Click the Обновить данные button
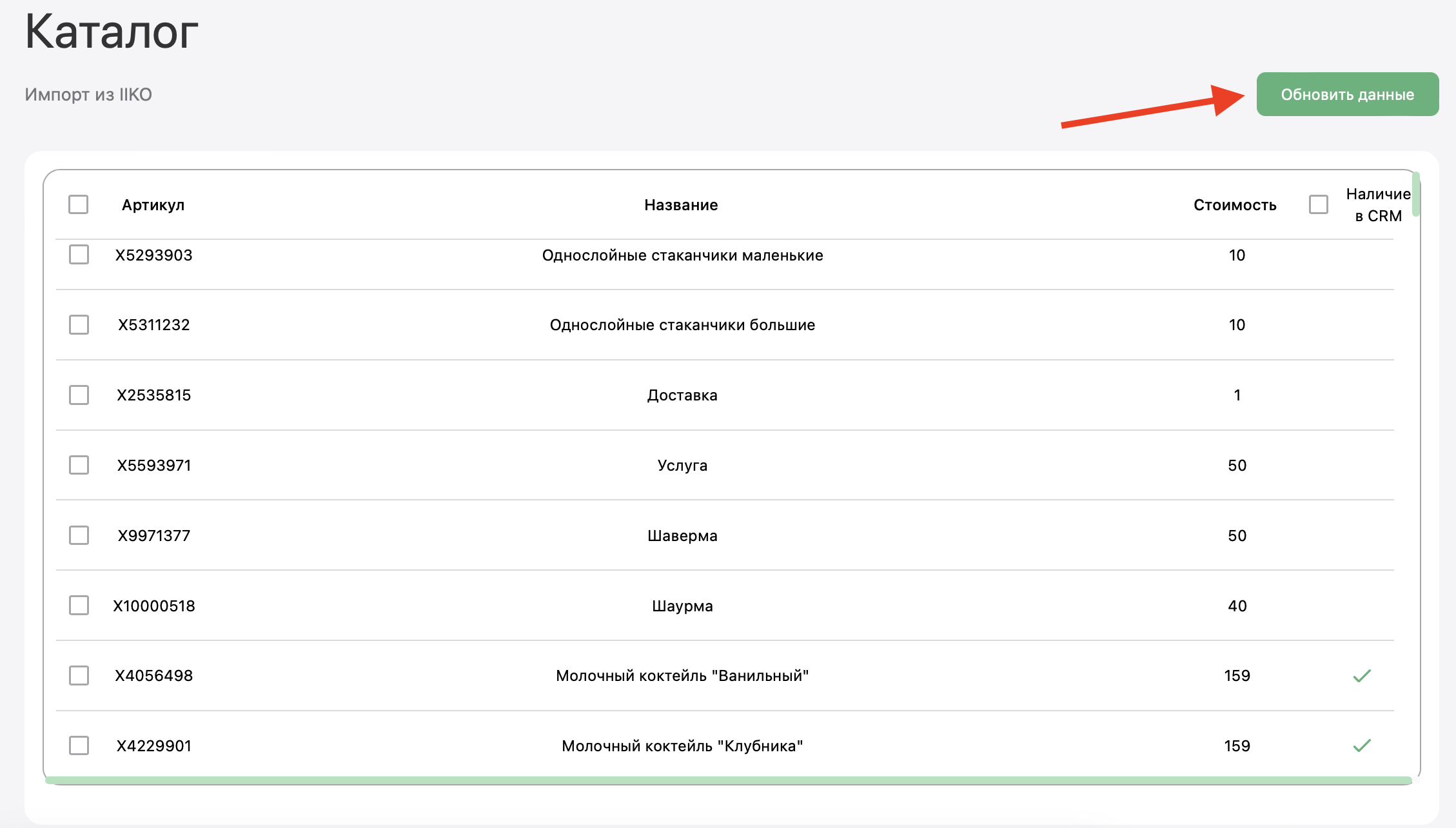This screenshot has height=828, width=1456. pyautogui.click(x=1347, y=94)
